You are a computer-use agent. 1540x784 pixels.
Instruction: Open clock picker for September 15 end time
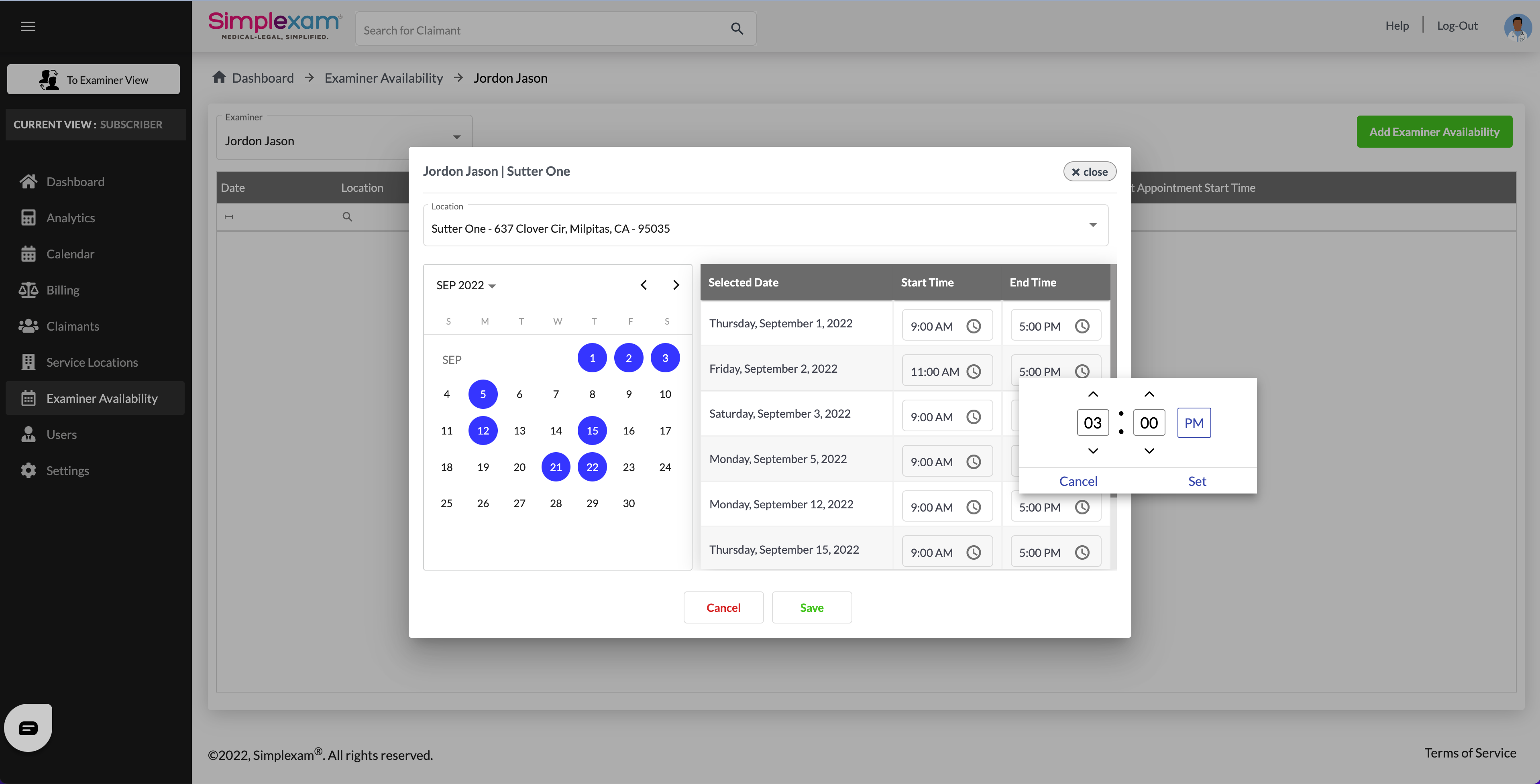coord(1082,553)
